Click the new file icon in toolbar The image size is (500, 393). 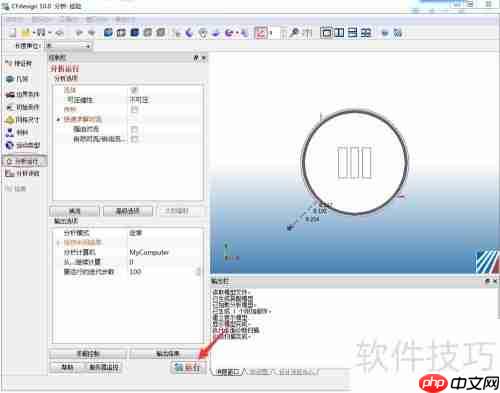tap(12, 33)
